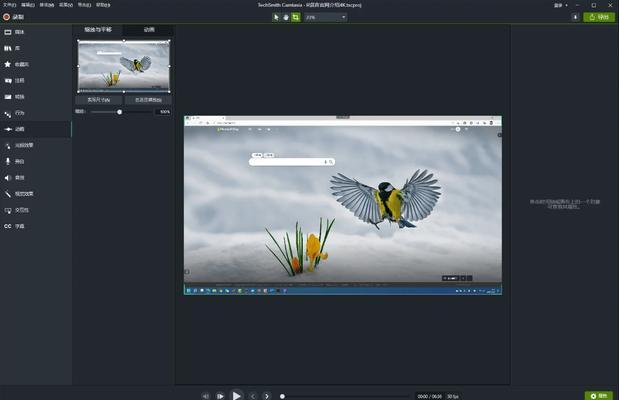Click the 30 fps frame rate indicator

click(x=453, y=396)
